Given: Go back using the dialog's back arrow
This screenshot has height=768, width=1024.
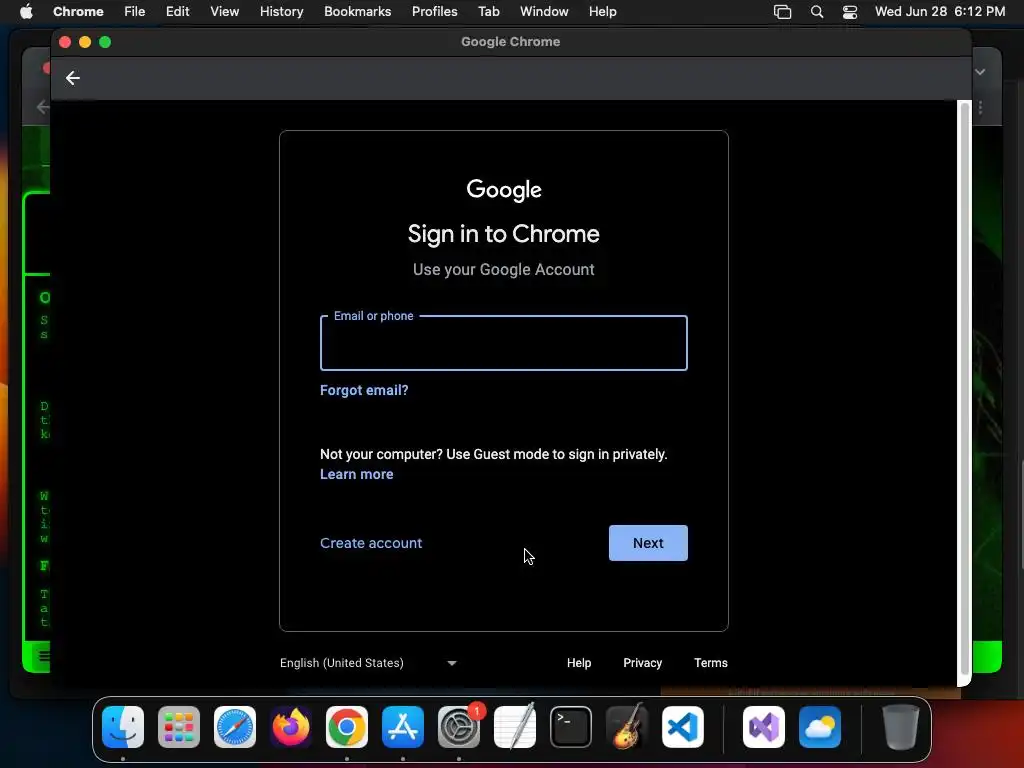Looking at the screenshot, I should (x=72, y=78).
